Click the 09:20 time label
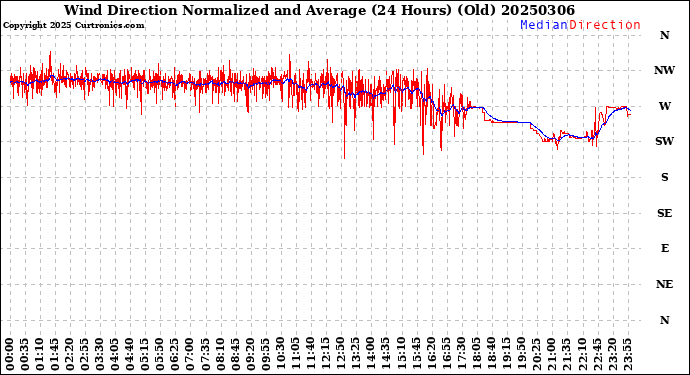 click(250, 354)
